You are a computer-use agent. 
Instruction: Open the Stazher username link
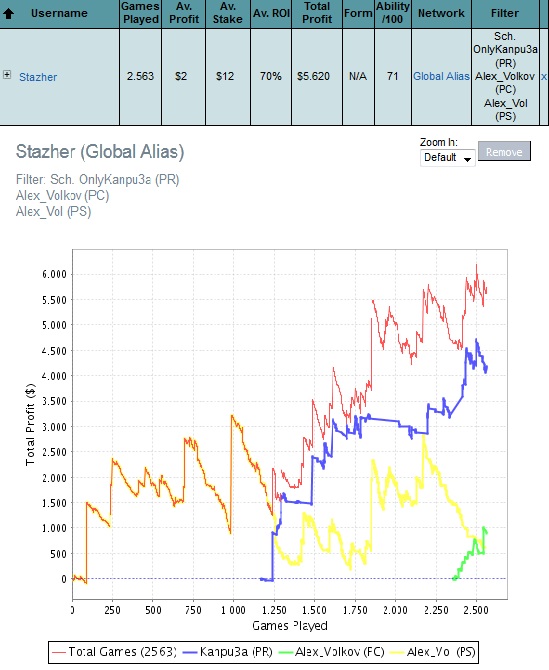tap(38, 77)
